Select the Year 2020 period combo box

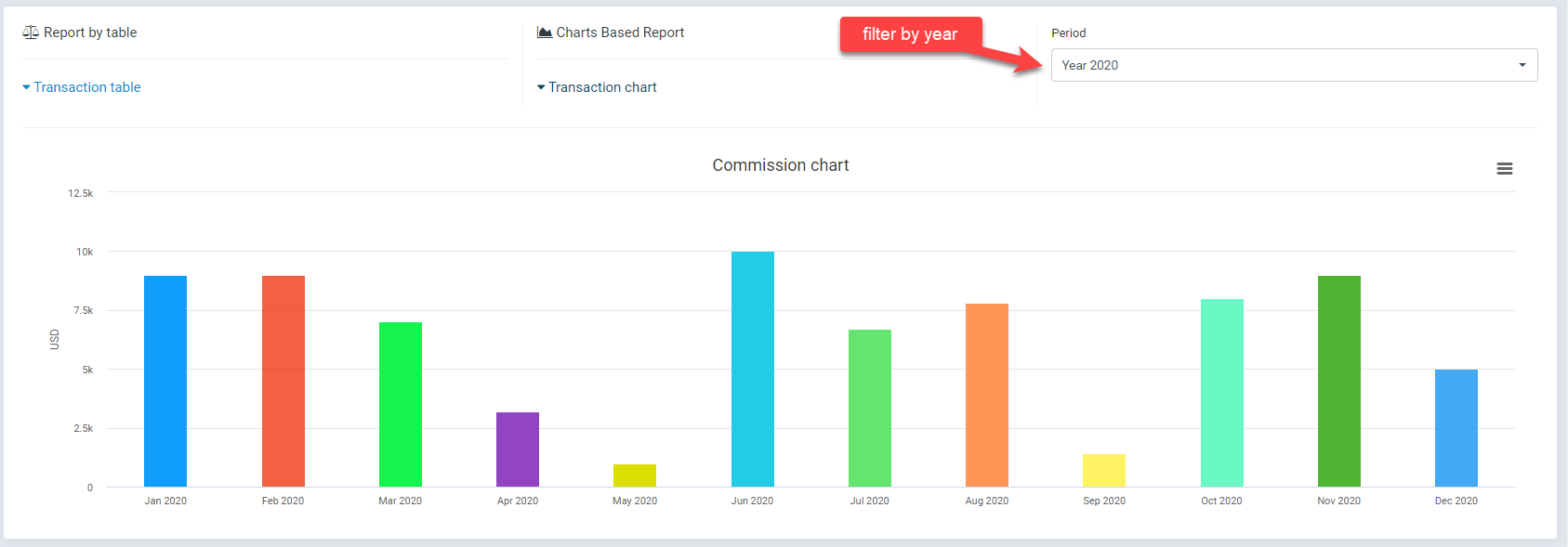click(1283, 65)
